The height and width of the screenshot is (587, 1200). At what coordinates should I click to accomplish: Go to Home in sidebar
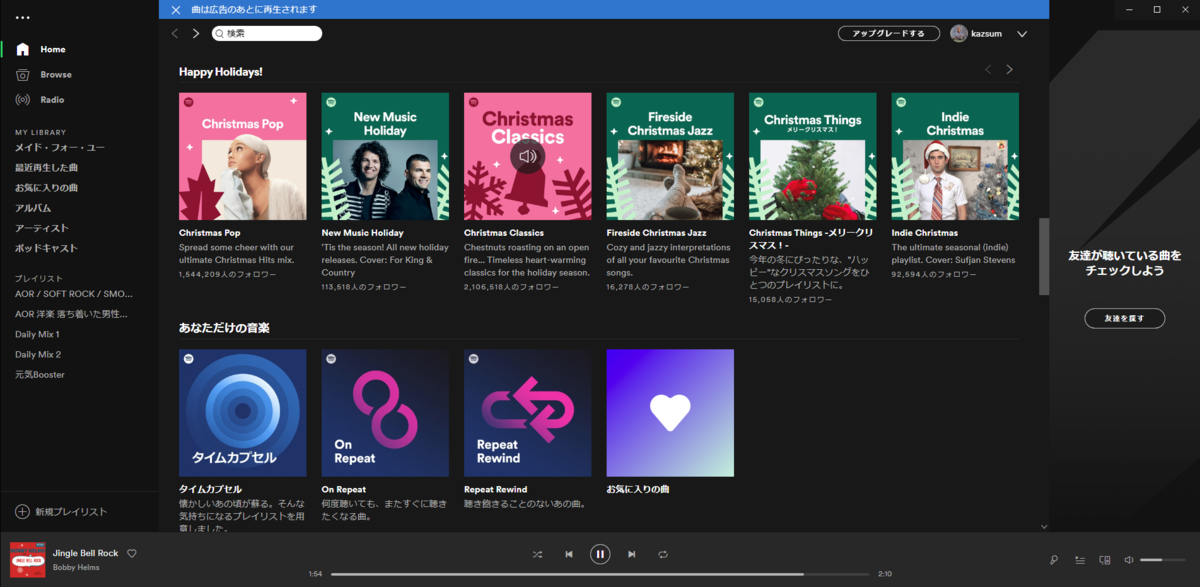pyautogui.click(x=53, y=49)
